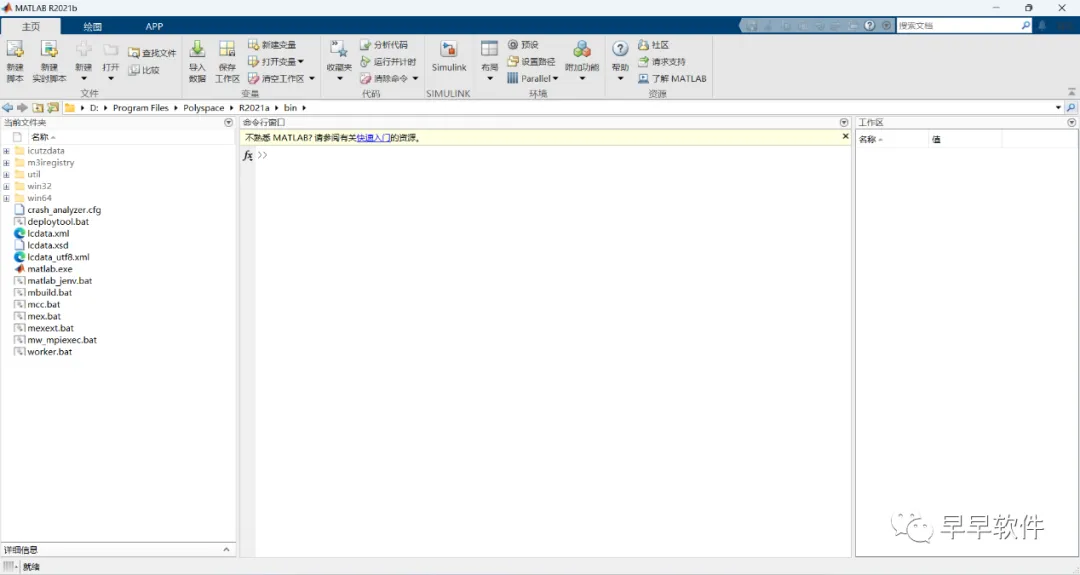Click the up one level folder icon
Image resolution: width=1080 pixels, height=575 pixels.
pyautogui.click(x=38, y=107)
